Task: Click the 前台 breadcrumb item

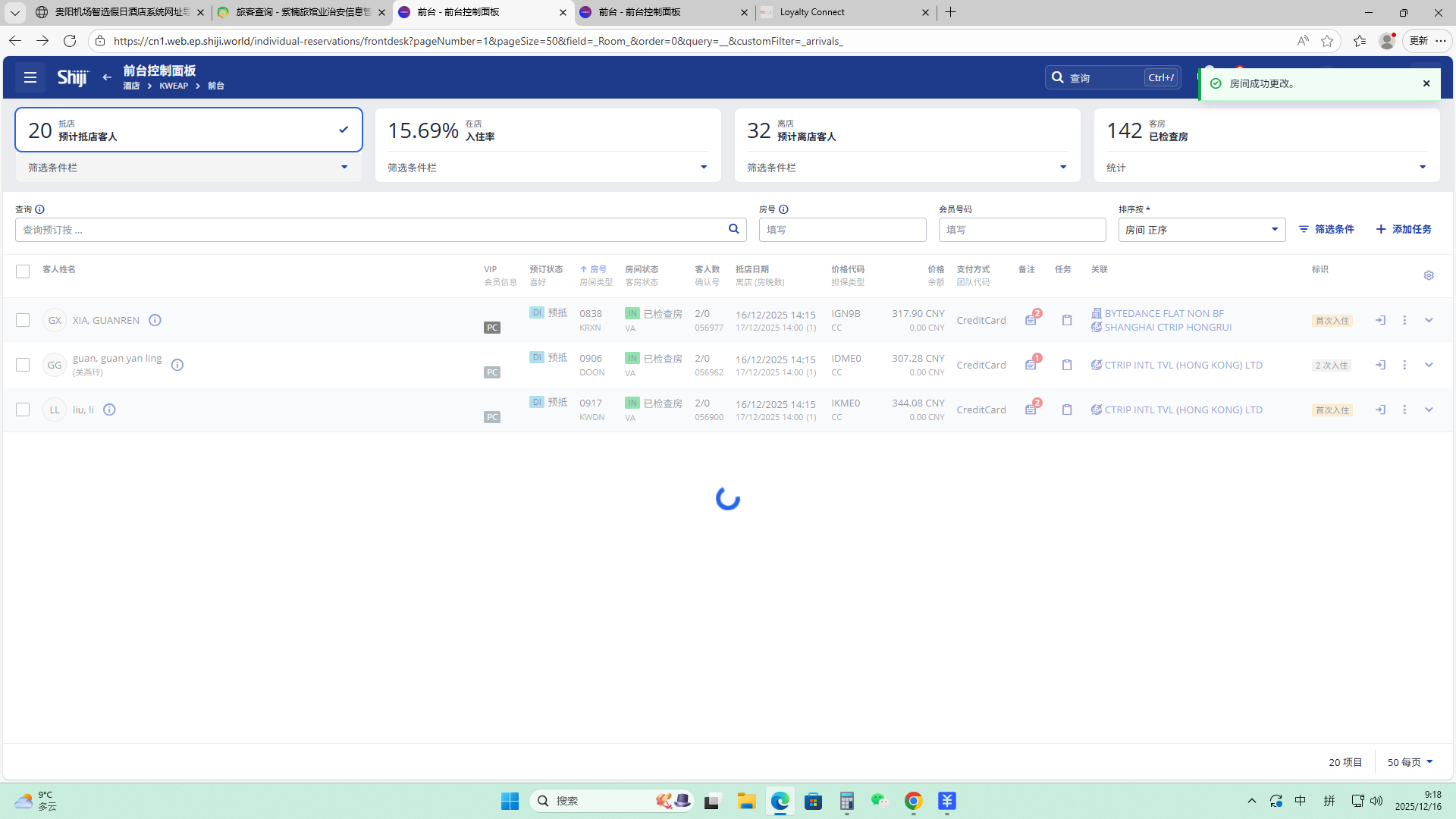Action: click(216, 86)
